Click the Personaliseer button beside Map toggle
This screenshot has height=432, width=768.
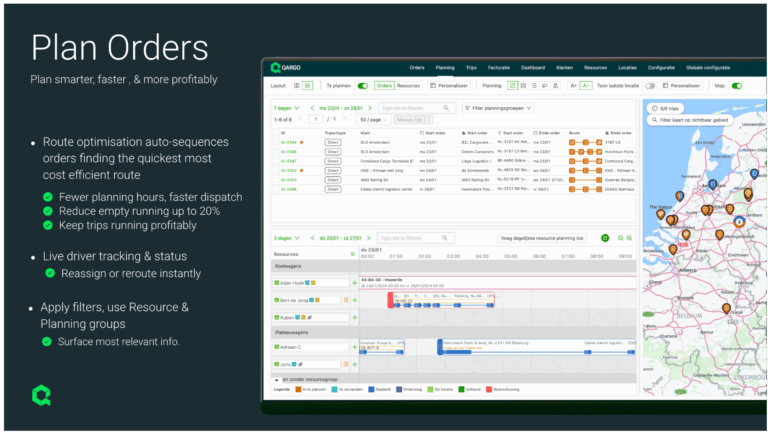click(681, 86)
